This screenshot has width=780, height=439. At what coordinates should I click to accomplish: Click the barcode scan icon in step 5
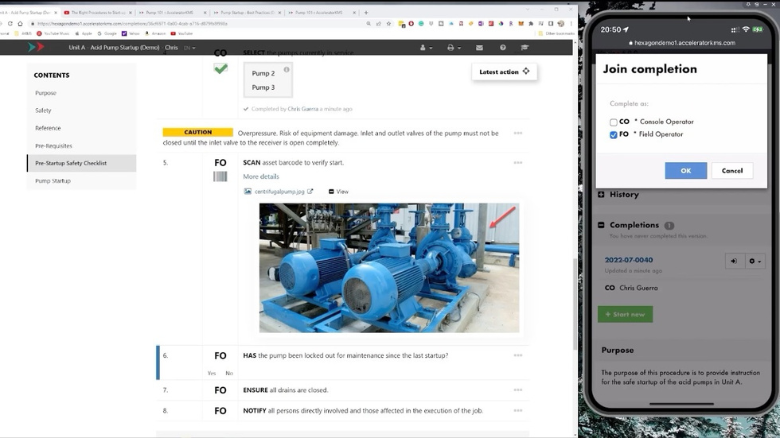pyautogui.click(x=220, y=176)
